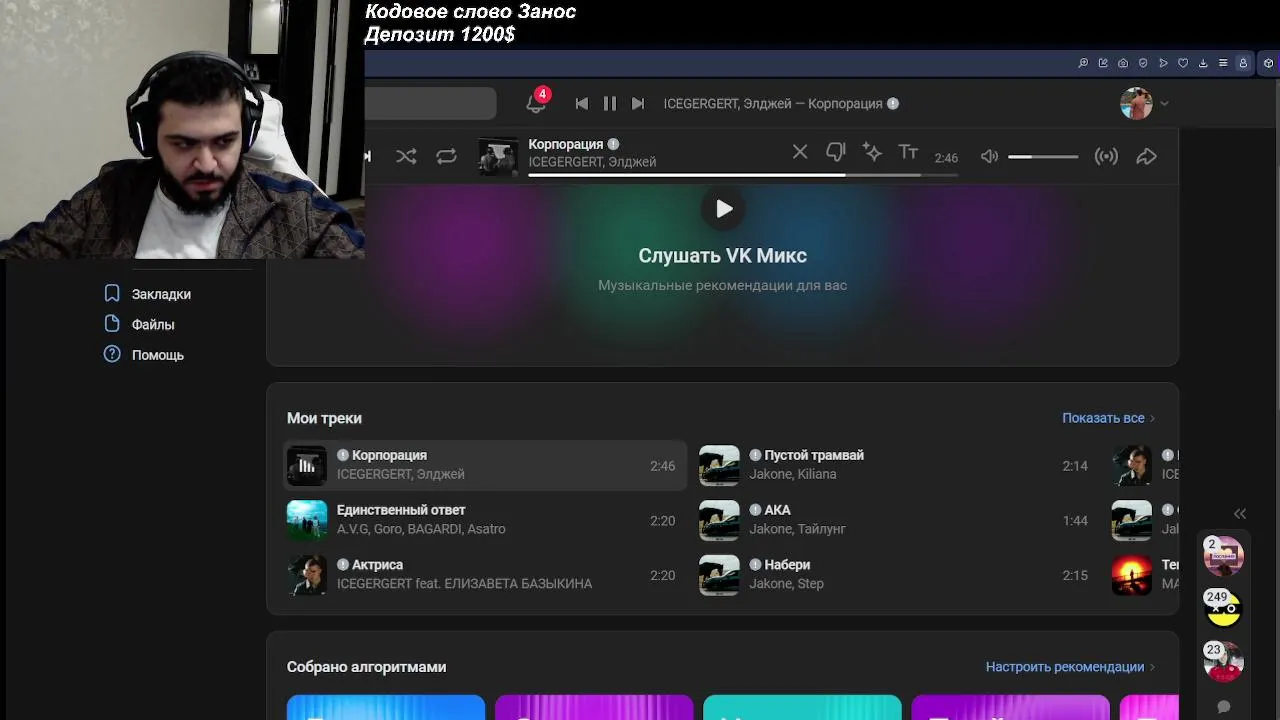The image size is (1280, 720).
Task: Remove current track with the X icon
Action: click(x=800, y=152)
